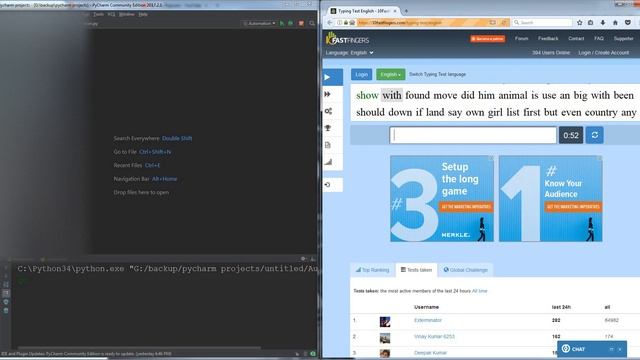Click the typing test input field
Viewport: 640px width, 360px height.
click(473, 135)
